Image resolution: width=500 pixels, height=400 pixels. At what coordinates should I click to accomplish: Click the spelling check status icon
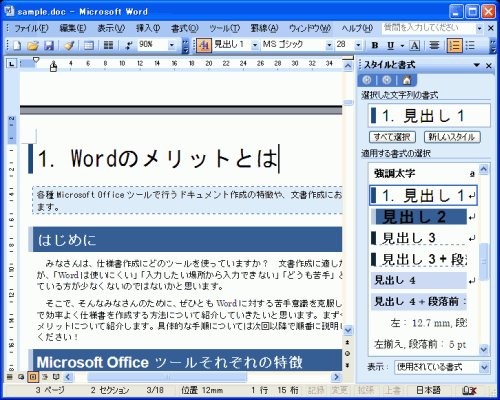pos(469,390)
